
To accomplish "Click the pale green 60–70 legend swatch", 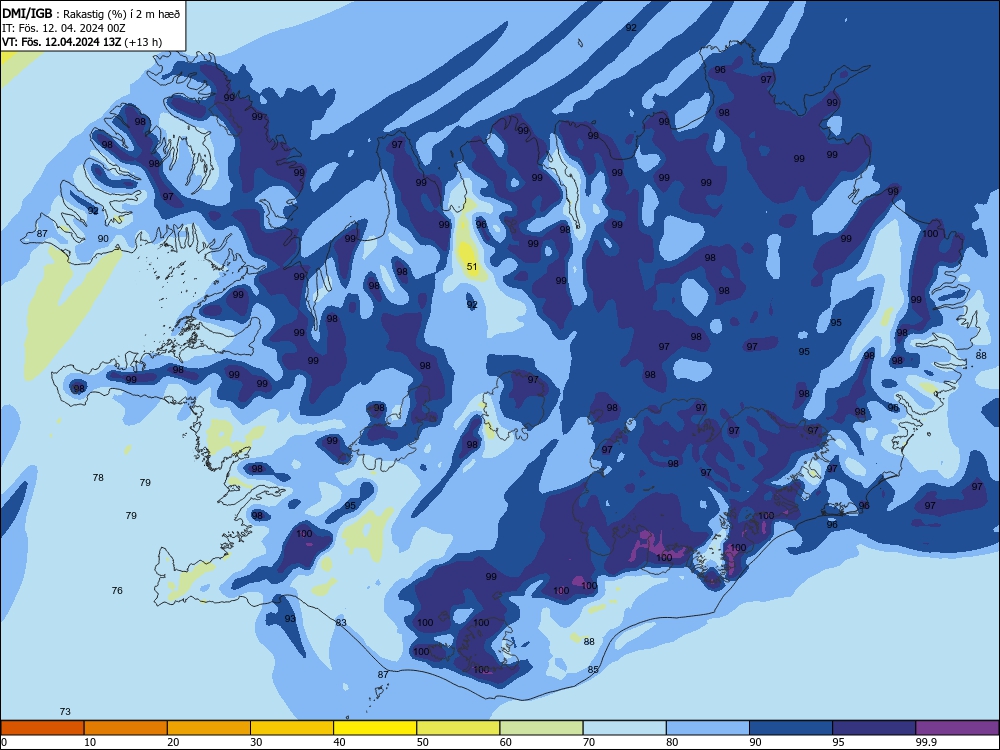I will click(x=541, y=728).
